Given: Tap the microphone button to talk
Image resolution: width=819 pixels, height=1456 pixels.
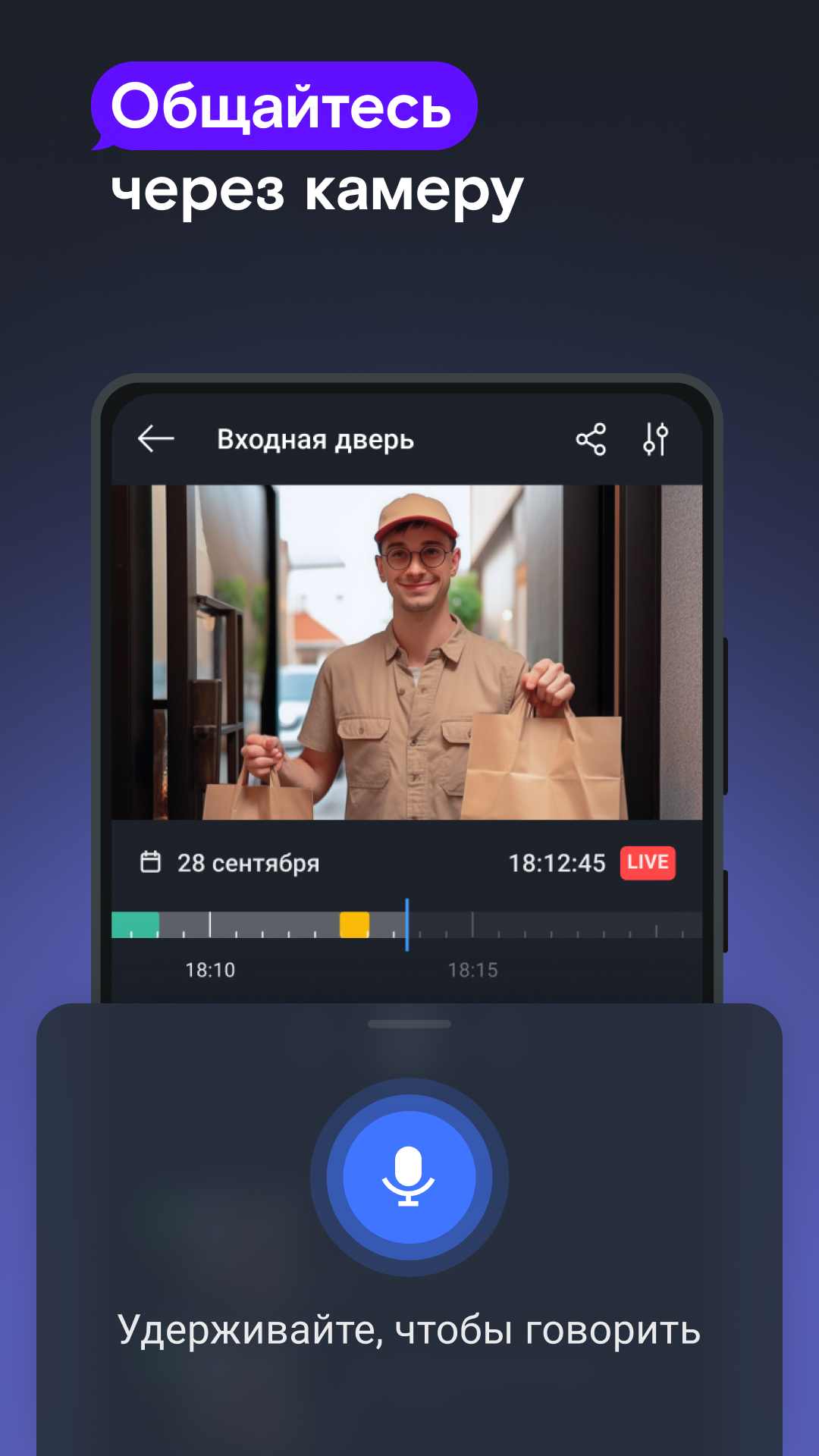Looking at the screenshot, I should point(409,1177).
